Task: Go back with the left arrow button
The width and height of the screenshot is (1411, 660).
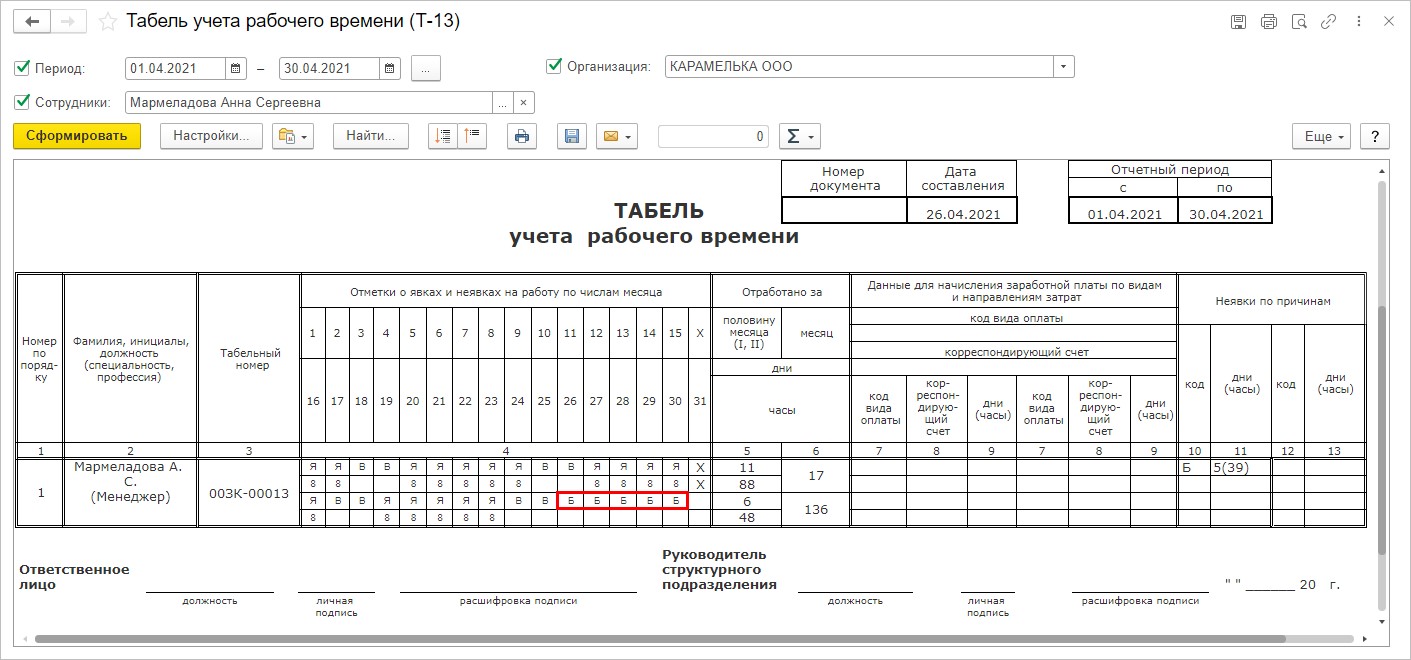Action: 32,21
